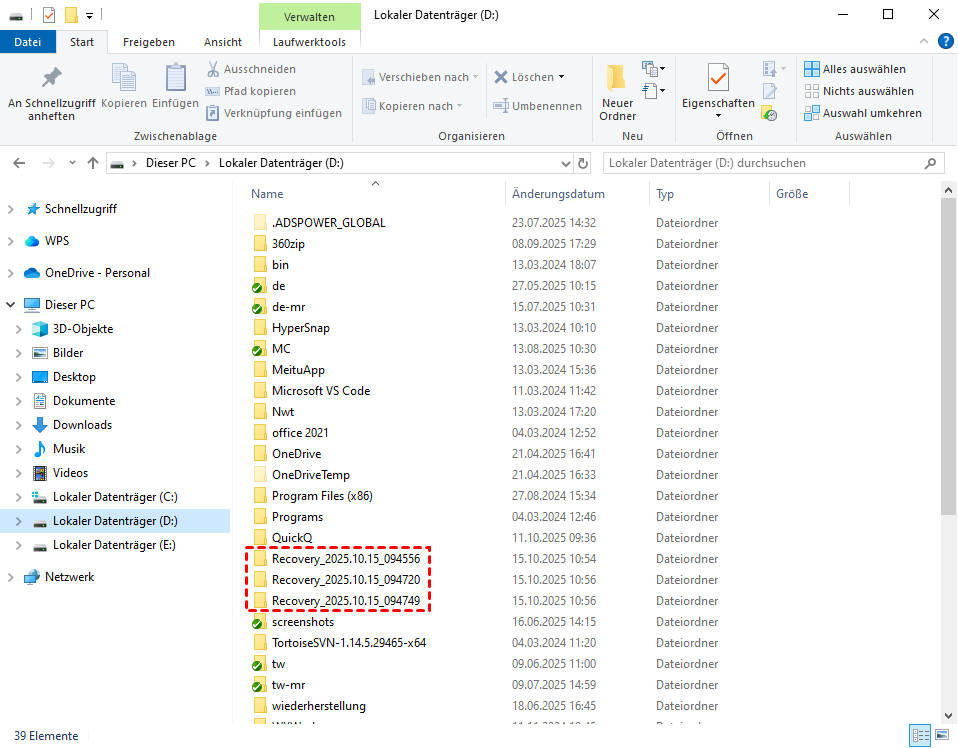Switch to details view in status bar
Viewport: 958px width, 748px height.
921,736
